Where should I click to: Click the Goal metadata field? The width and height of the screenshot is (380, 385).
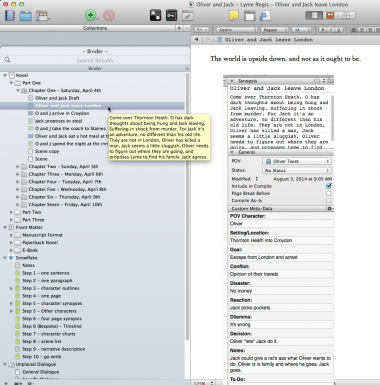coord(281,257)
